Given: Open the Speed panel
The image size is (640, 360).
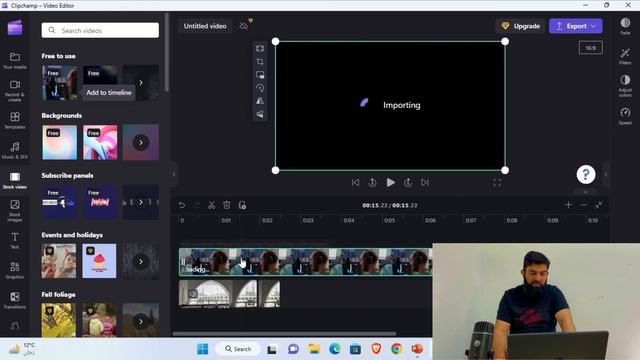Looking at the screenshot, I should (625, 116).
